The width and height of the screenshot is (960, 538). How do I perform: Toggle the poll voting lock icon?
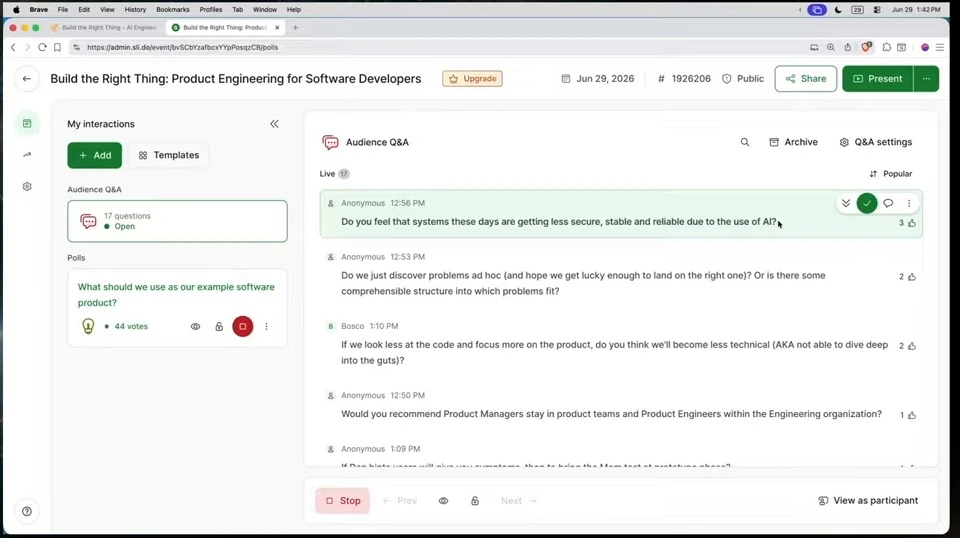pos(219,327)
